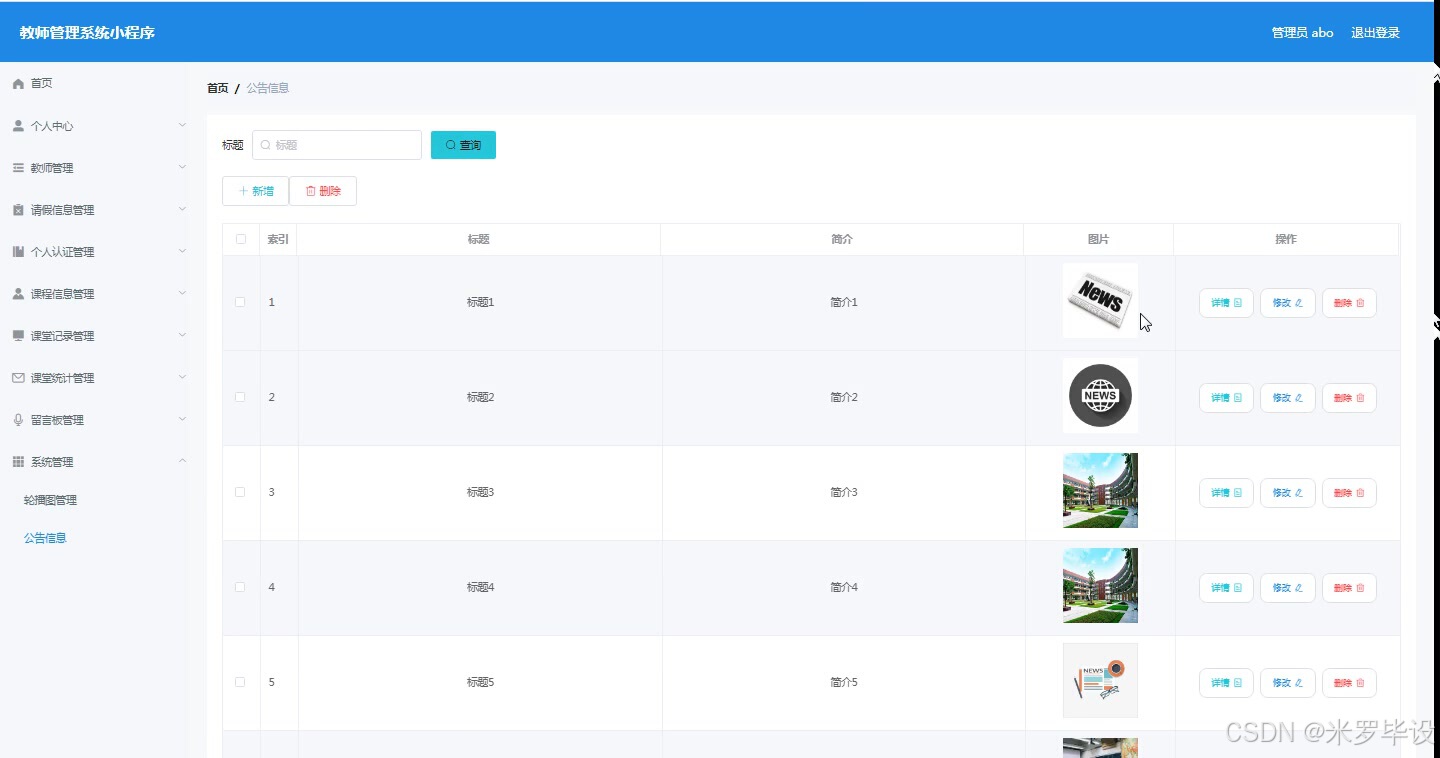1440x758 pixels.
Task: Click the home icon beside 首页 in sidebar
Action: pos(18,84)
